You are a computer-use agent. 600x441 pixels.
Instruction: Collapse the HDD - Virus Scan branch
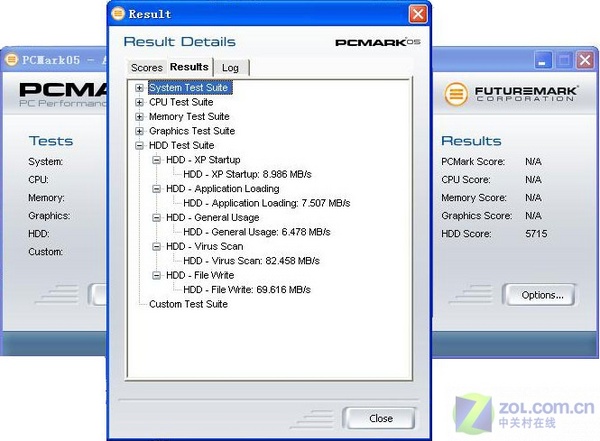pyautogui.click(x=157, y=247)
